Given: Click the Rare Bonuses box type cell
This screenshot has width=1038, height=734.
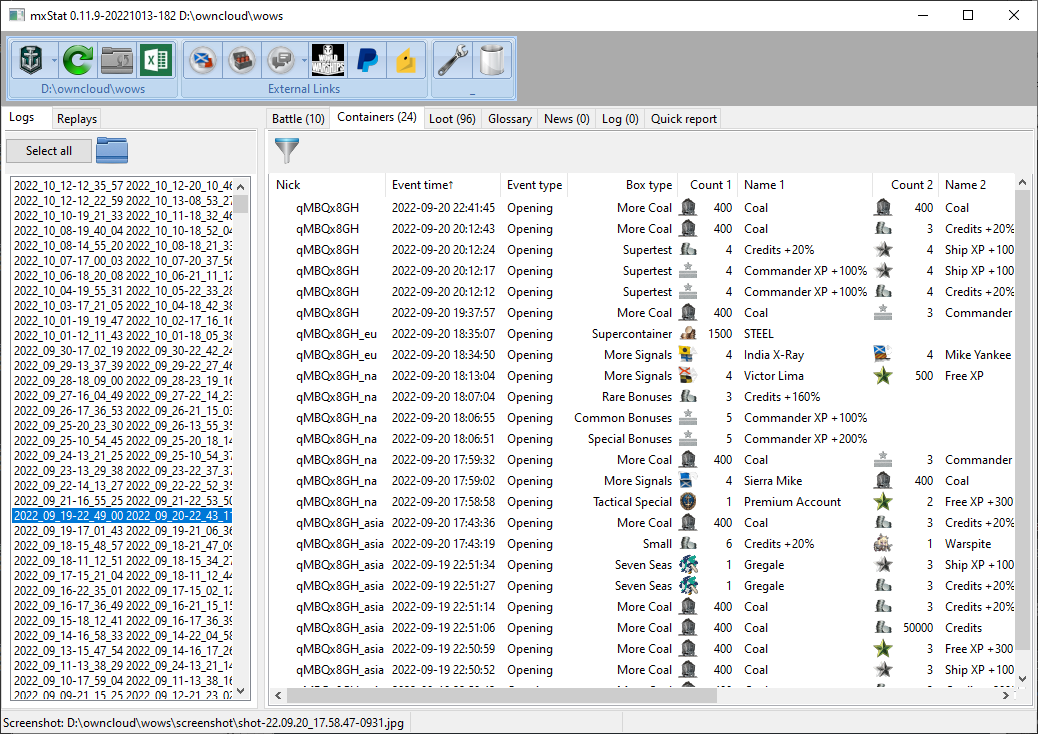Looking at the screenshot, I should (637, 396).
